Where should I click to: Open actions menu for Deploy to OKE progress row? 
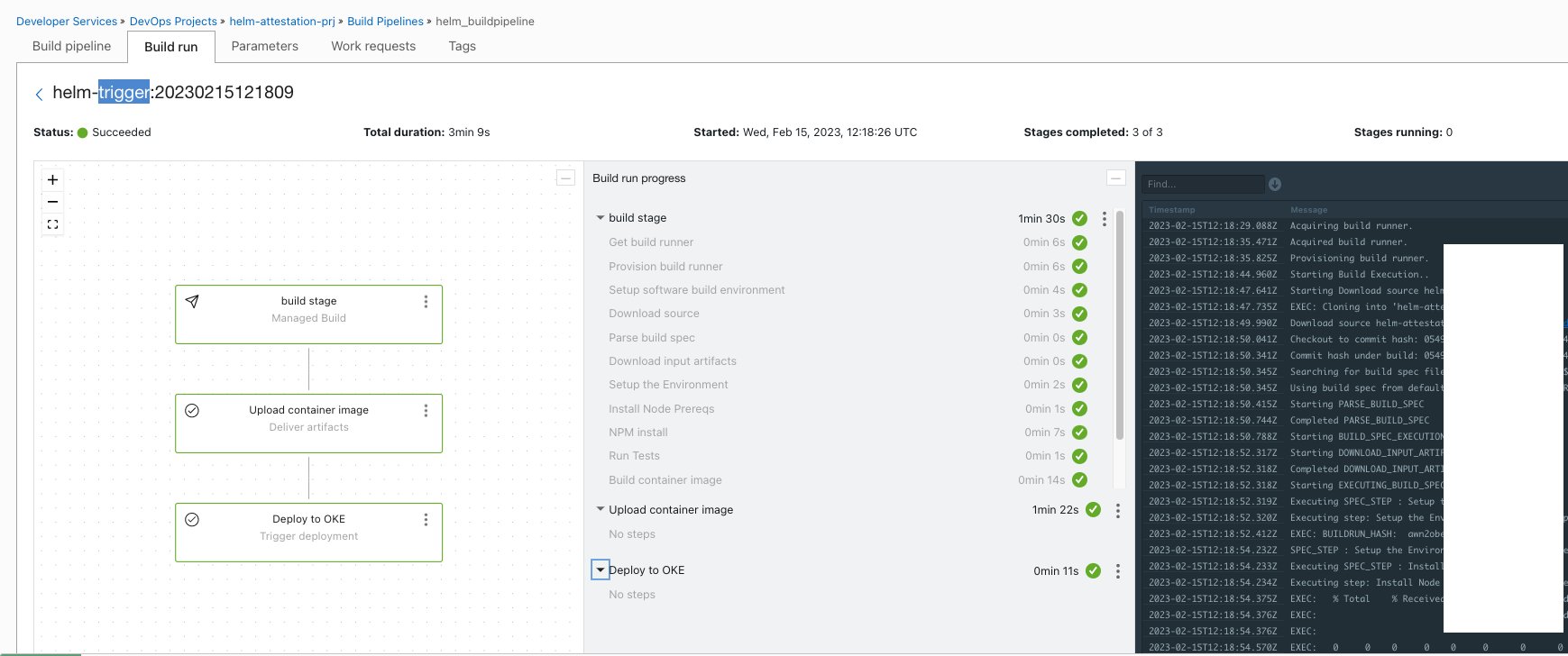click(x=1118, y=571)
